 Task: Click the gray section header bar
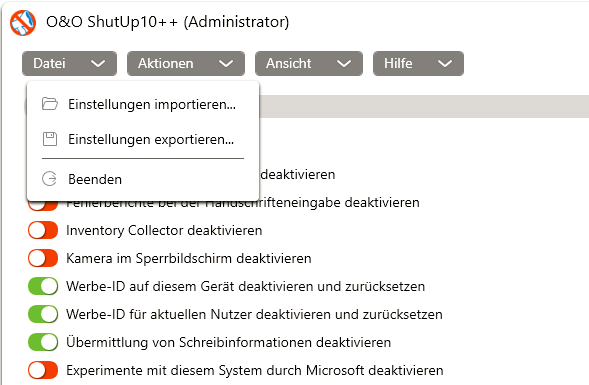(424, 106)
